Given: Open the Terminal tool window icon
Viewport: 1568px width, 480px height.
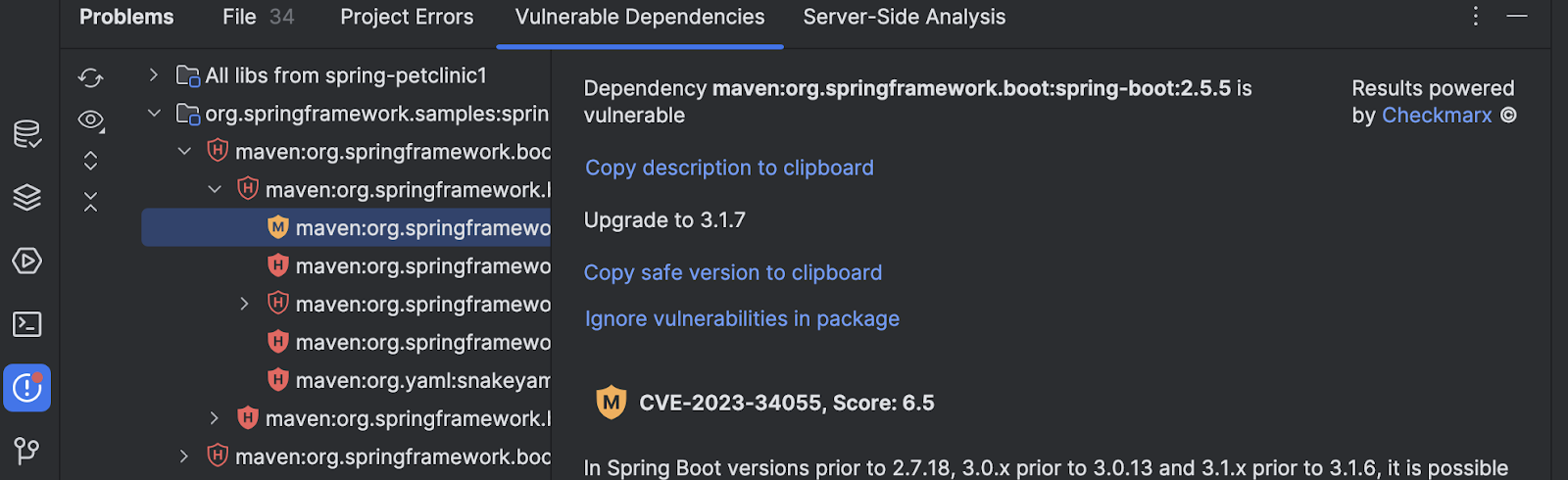Looking at the screenshot, I should tap(26, 324).
